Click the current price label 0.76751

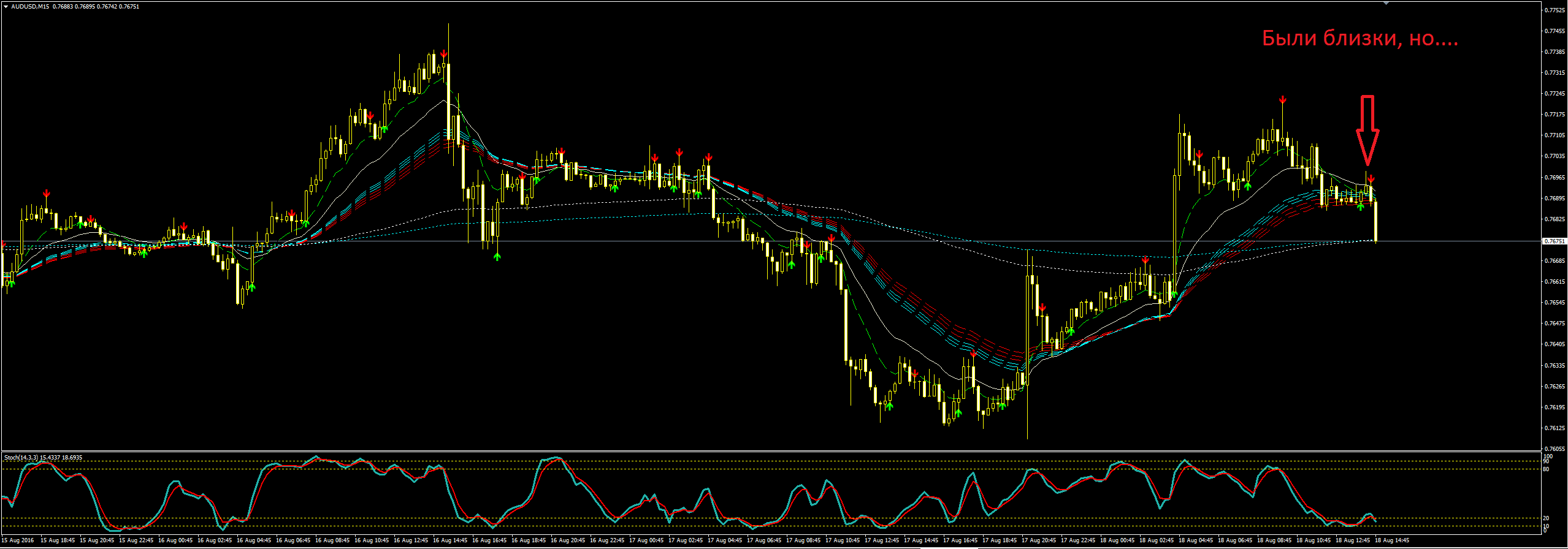click(x=1554, y=241)
